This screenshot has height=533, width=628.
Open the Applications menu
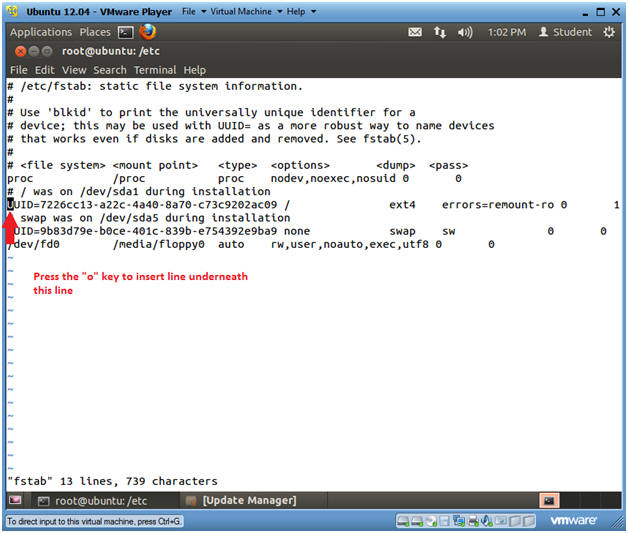click(x=41, y=32)
